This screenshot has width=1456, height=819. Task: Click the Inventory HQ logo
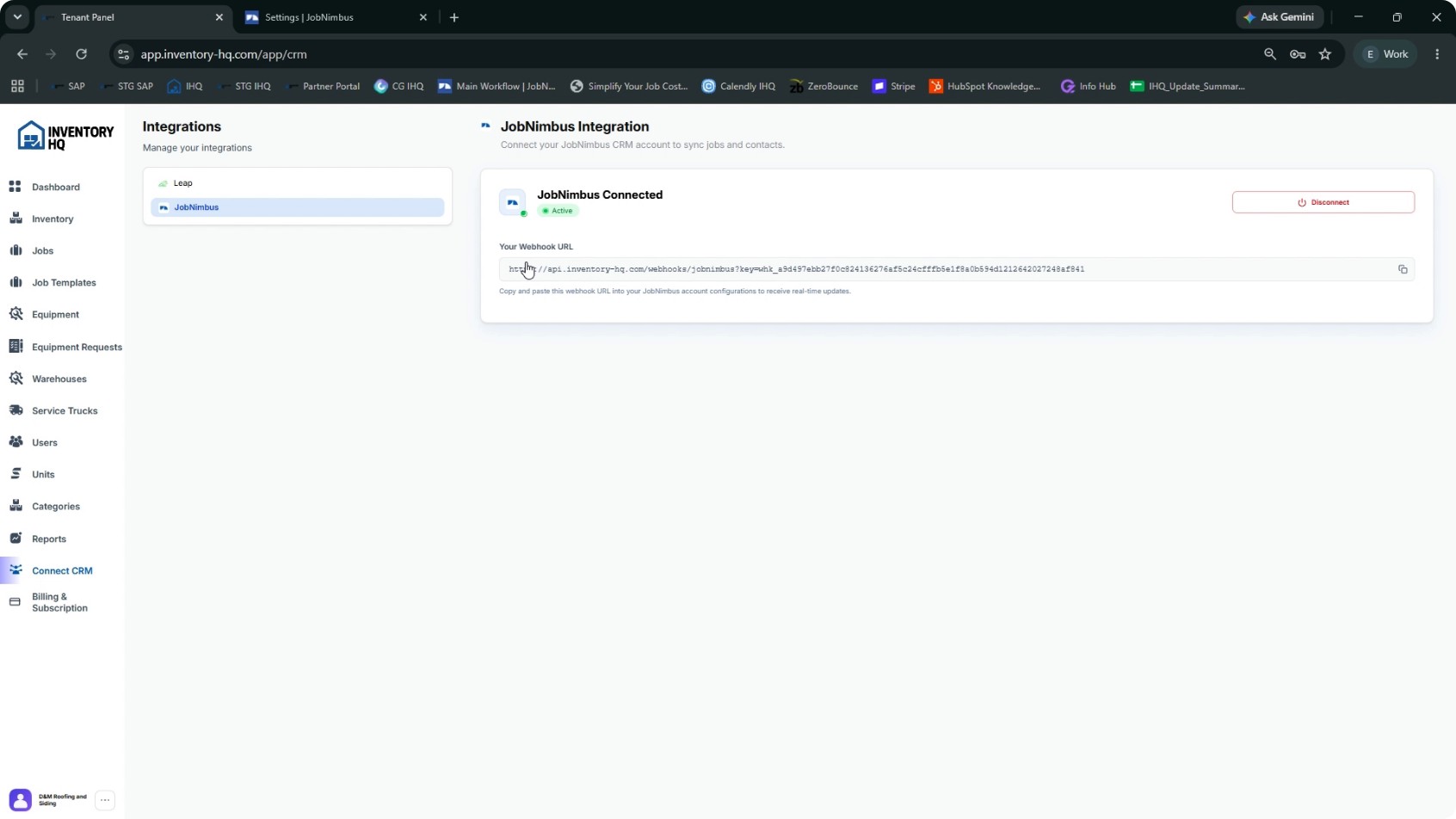[x=65, y=136]
